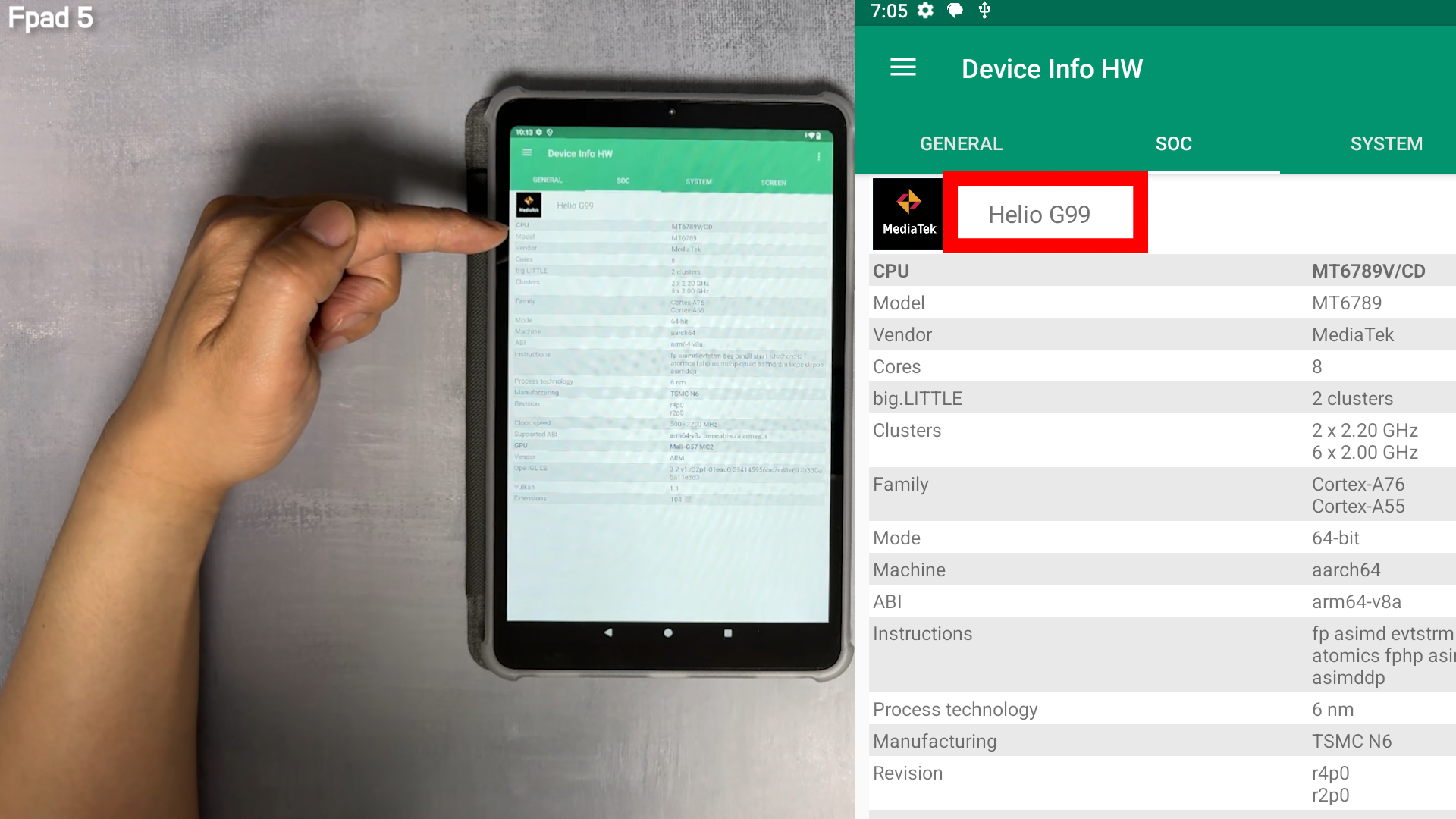
Task: Select the Process technology 6 nm row
Action: tap(1160, 709)
